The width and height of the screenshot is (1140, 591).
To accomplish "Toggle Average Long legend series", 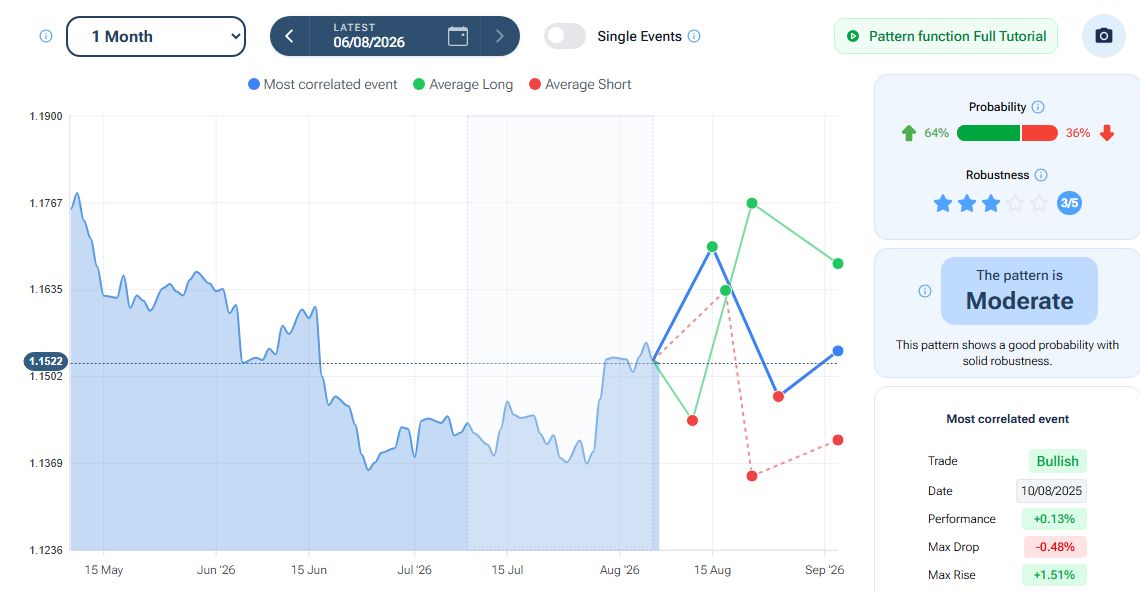I will point(463,84).
